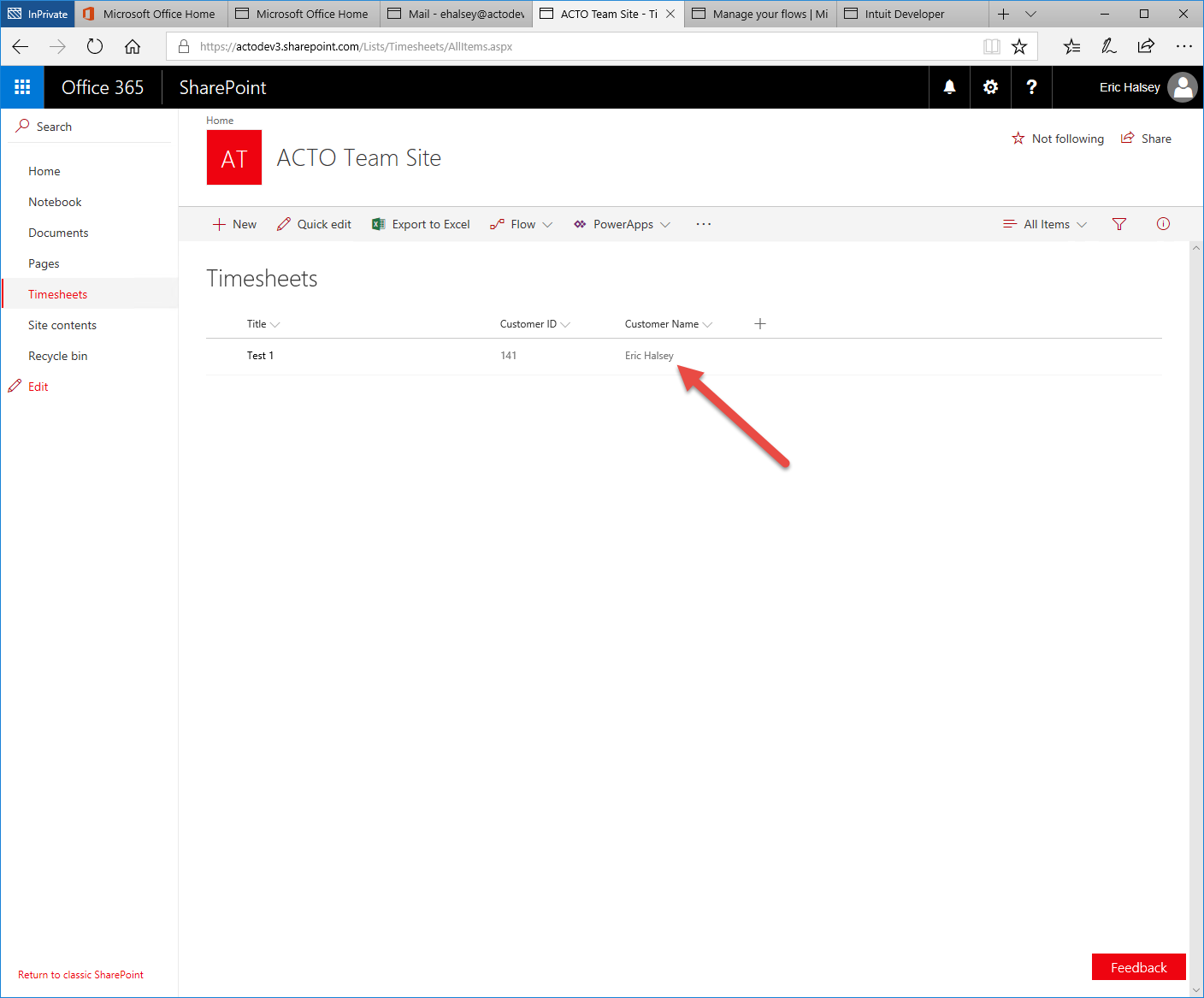Image resolution: width=1204 pixels, height=998 pixels.
Task: Select Timesheets in the left navigation
Action: point(57,294)
